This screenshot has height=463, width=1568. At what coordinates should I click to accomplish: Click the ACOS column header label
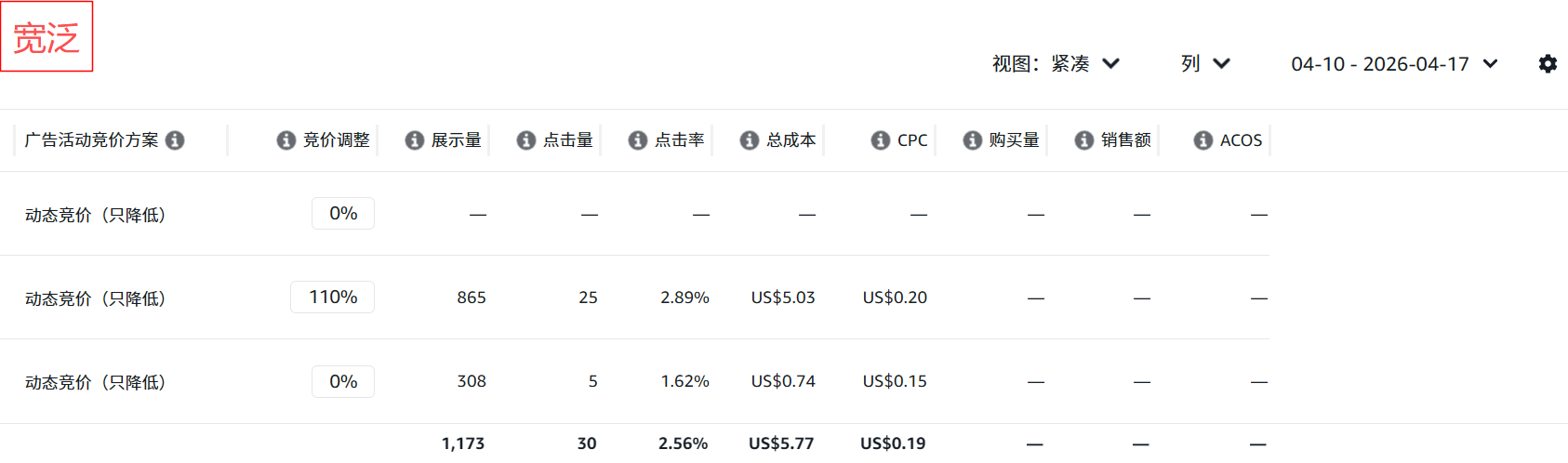(x=1241, y=140)
